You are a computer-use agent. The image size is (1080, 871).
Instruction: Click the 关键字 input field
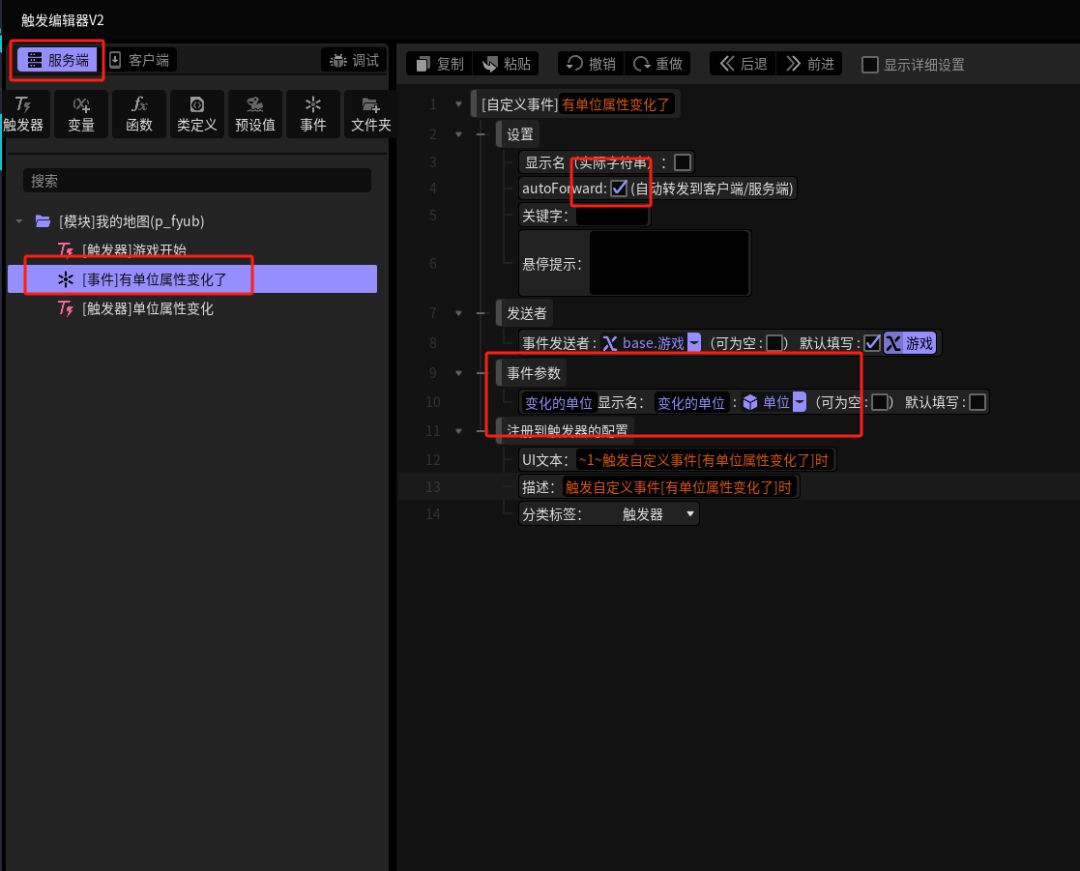click(612, 216)
